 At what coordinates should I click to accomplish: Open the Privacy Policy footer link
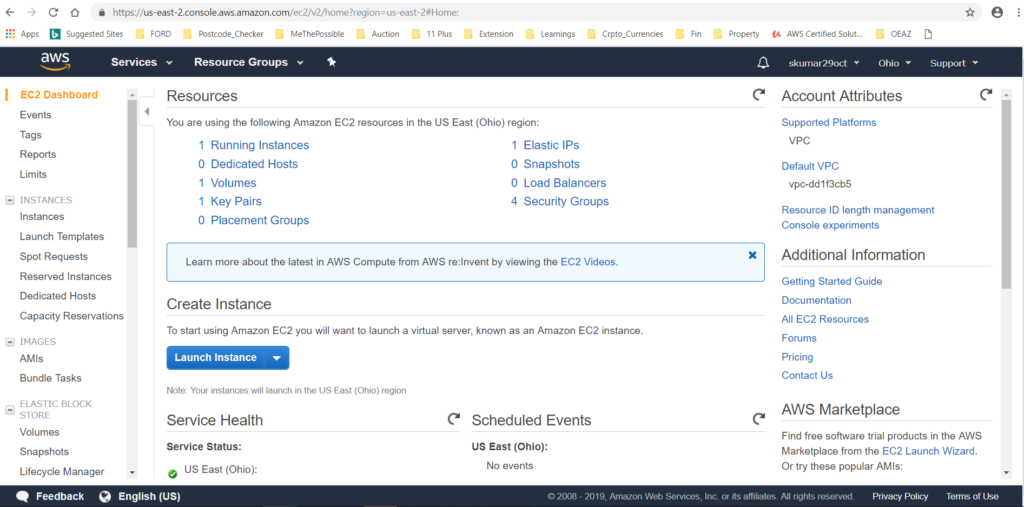[900, 496]
